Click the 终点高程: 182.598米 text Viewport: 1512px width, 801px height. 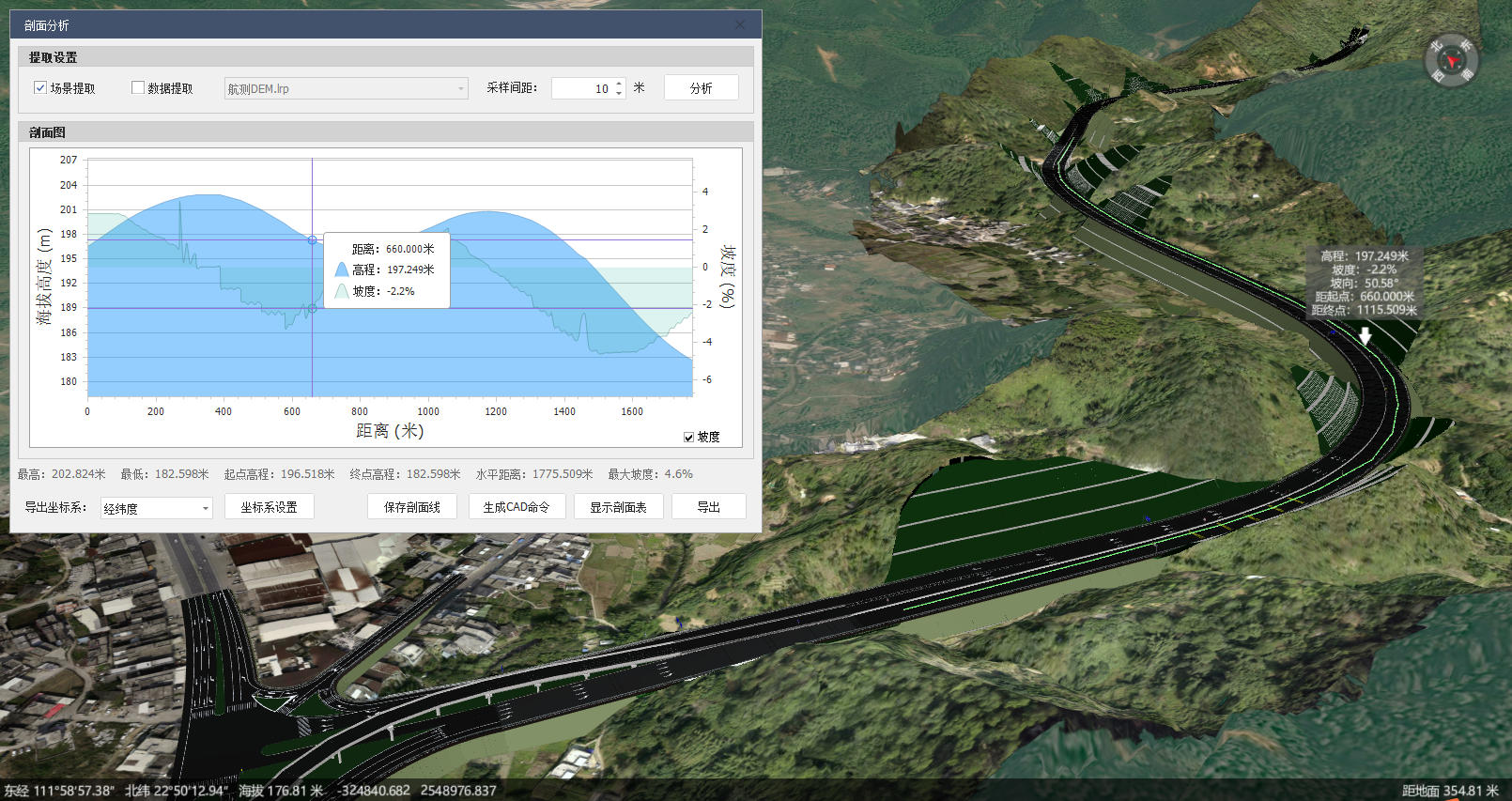(405, 474)
